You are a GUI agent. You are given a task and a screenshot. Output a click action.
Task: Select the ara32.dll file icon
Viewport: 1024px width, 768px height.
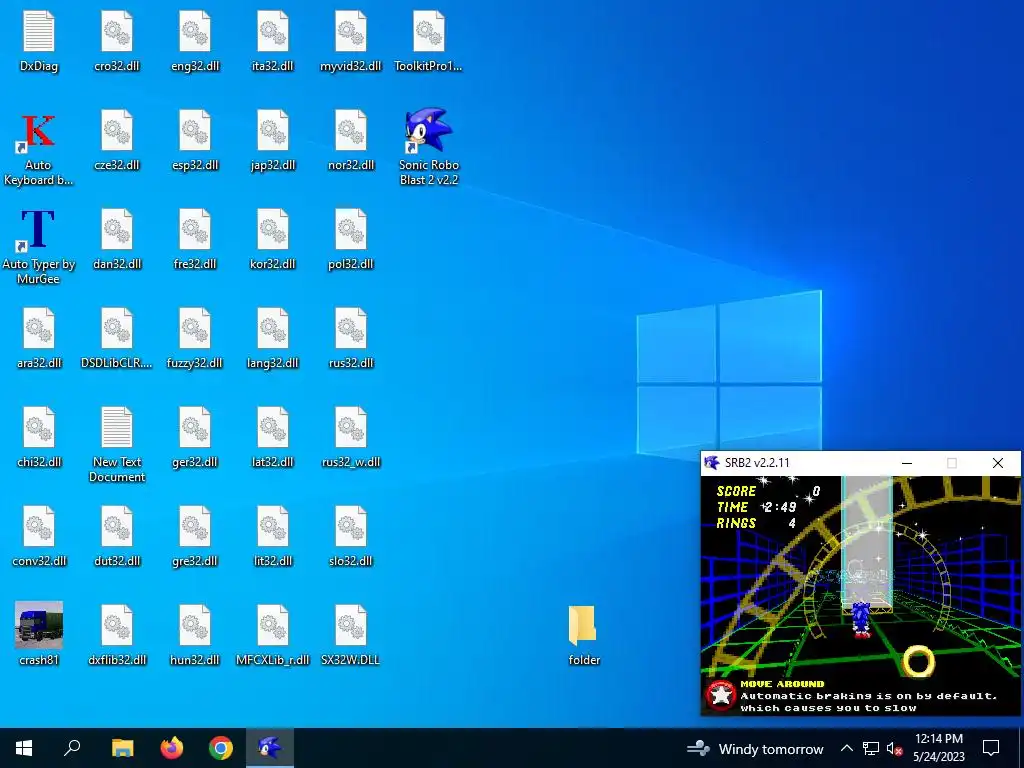tap(39, 328)
